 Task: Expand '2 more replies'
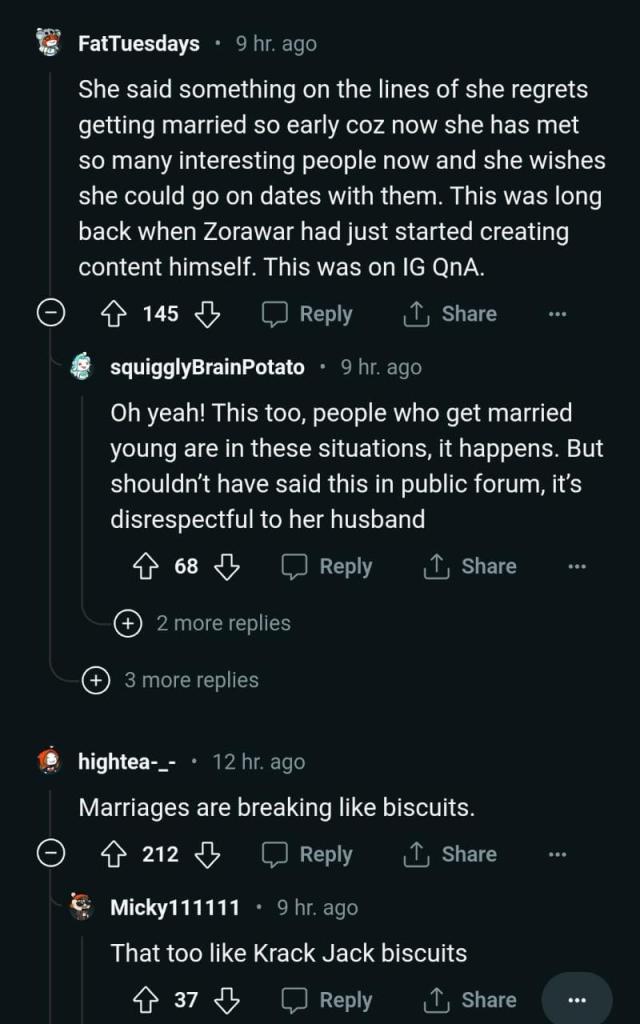click(127, 623)
